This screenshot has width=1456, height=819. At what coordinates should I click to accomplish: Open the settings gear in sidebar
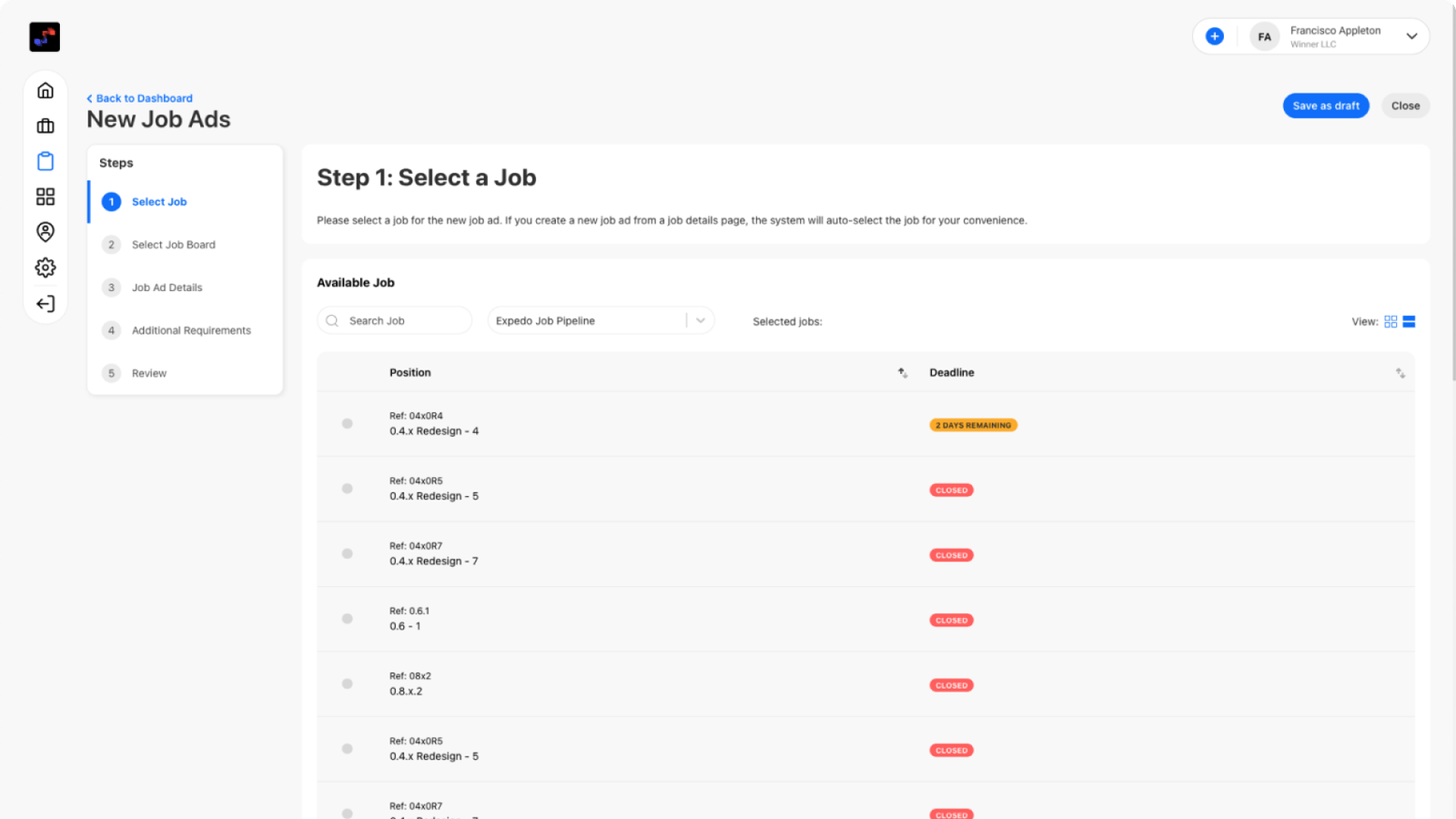pyautogui.click(x=45, y=268)
